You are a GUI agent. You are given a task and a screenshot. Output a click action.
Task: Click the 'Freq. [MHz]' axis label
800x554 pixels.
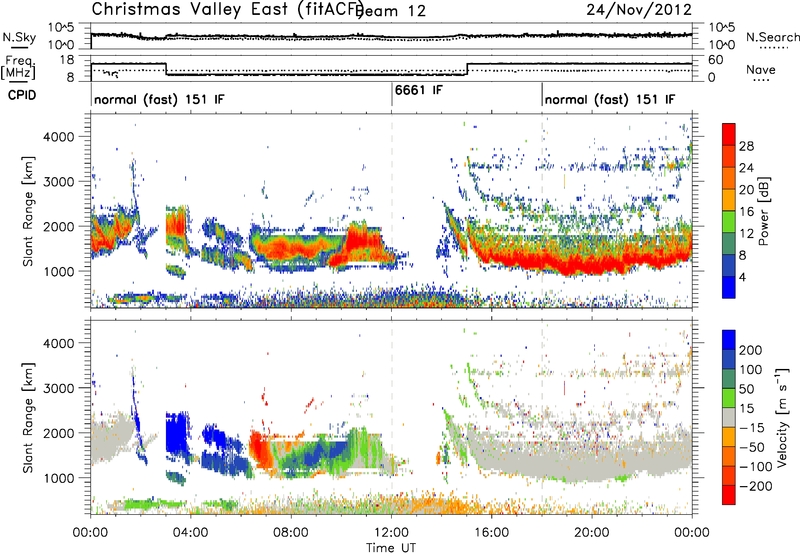click(x=19, y=68)
